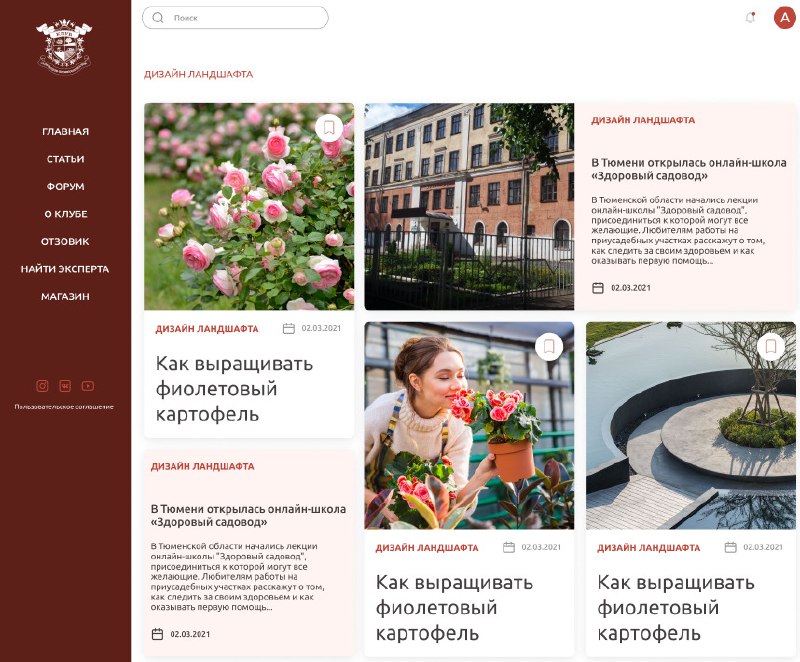Bookmark the pink roses article card
Image resolution: width=800 pixels, height=662 pixels.
point(329,128)
